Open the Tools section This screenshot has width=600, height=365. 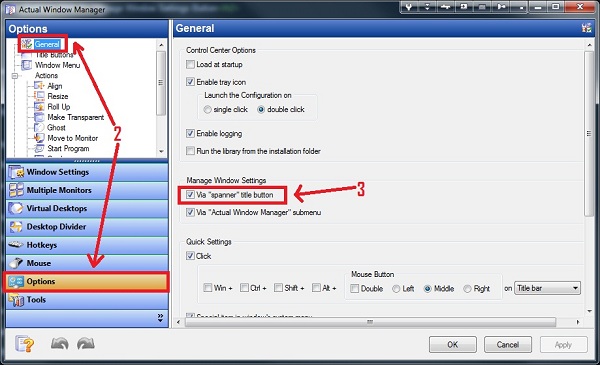[87, 300]
